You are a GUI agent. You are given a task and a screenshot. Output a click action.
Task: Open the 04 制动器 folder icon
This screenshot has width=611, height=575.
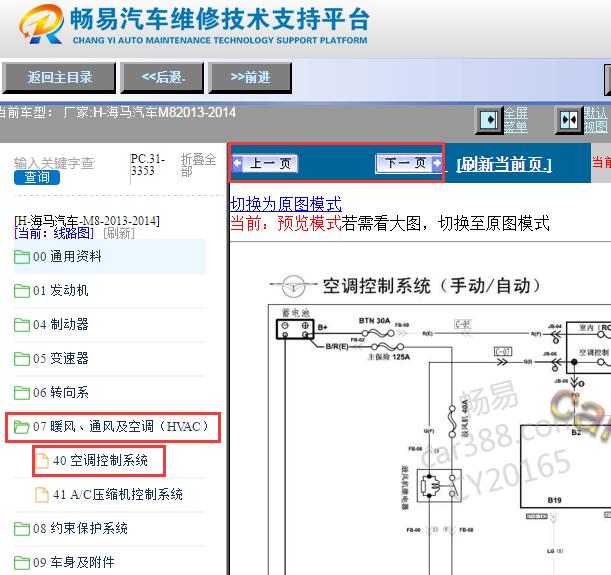pyautogui.click(x=22, y=325)
